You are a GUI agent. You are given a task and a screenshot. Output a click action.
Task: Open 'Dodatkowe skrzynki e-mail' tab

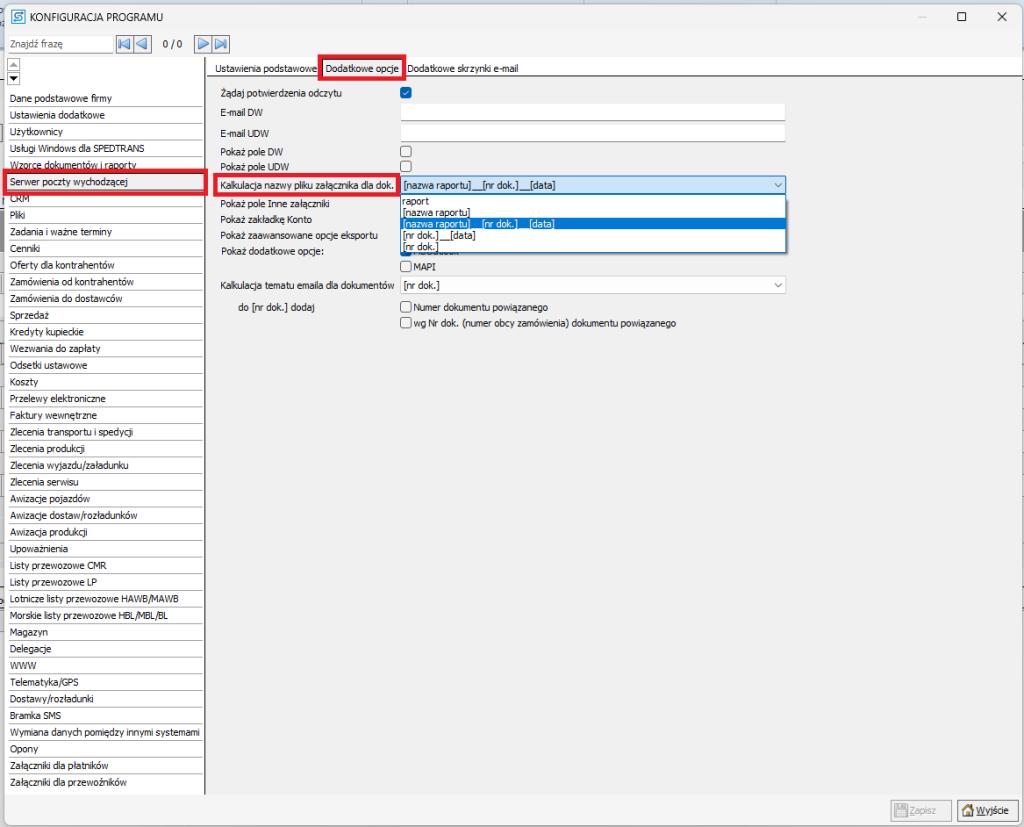tap(462, 69)
